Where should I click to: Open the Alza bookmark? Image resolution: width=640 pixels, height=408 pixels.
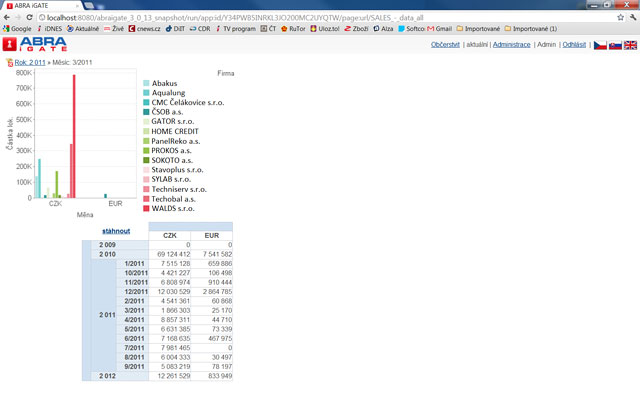383,29
